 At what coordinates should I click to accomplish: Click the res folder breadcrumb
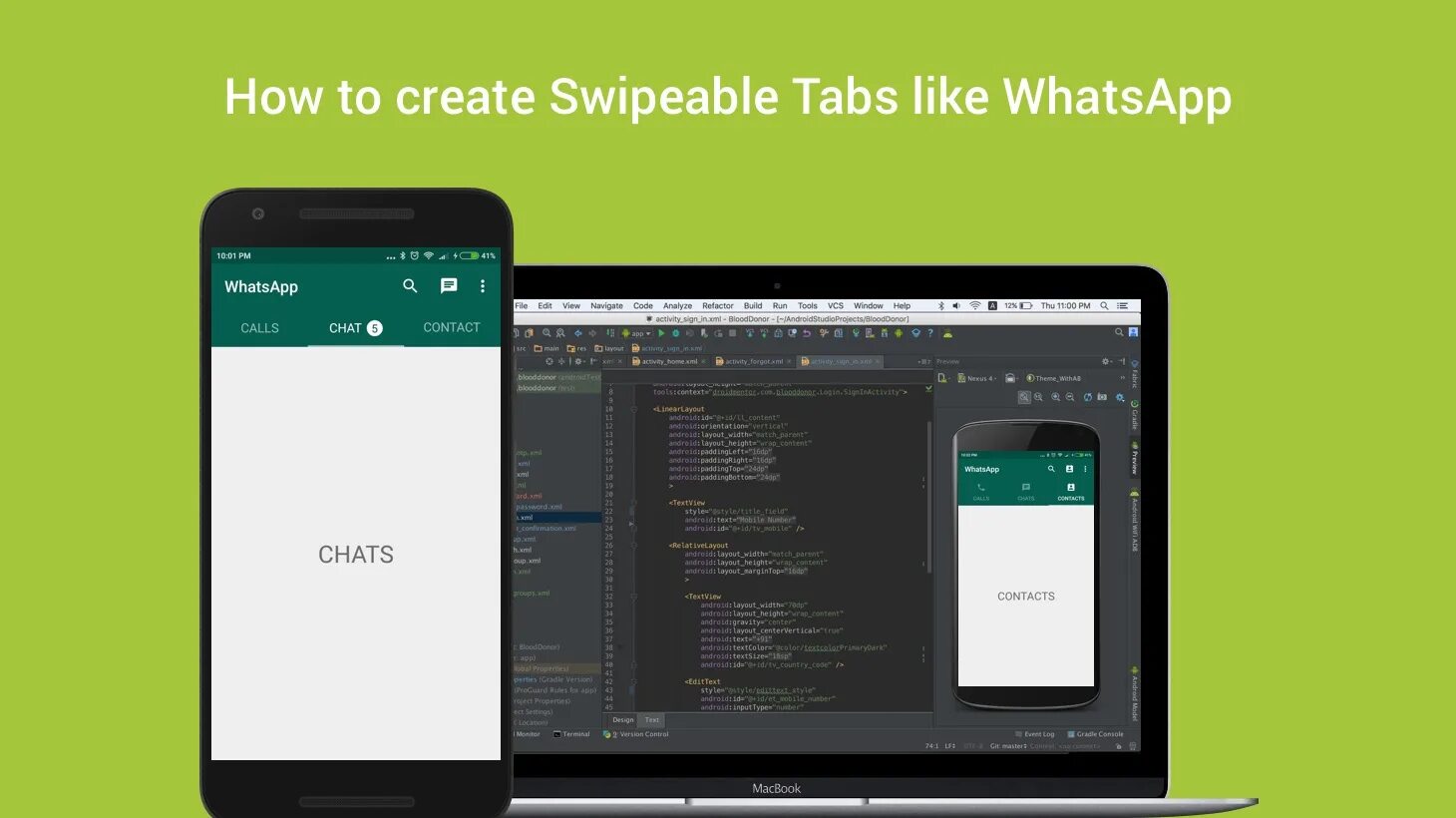click(x=576, y=348)
